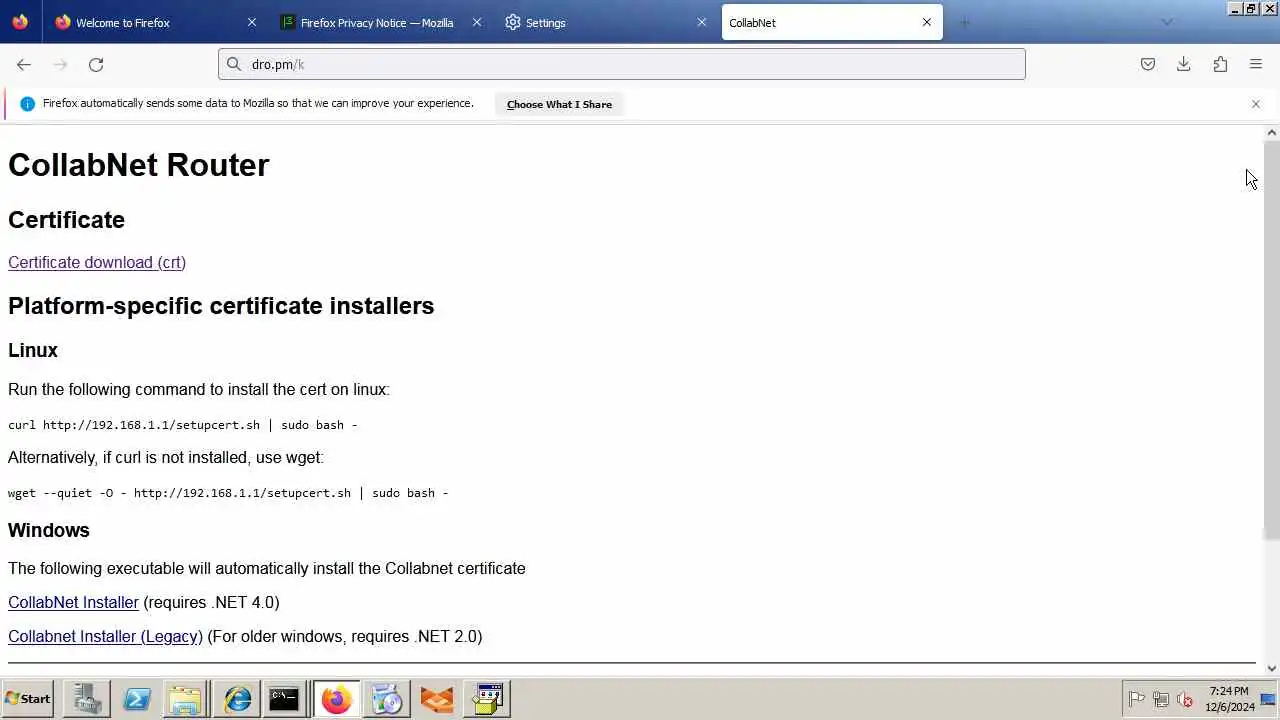The image size is (1280, 720).
Task: Switch to the Settings tab
Action: click(x=606, y=22)
